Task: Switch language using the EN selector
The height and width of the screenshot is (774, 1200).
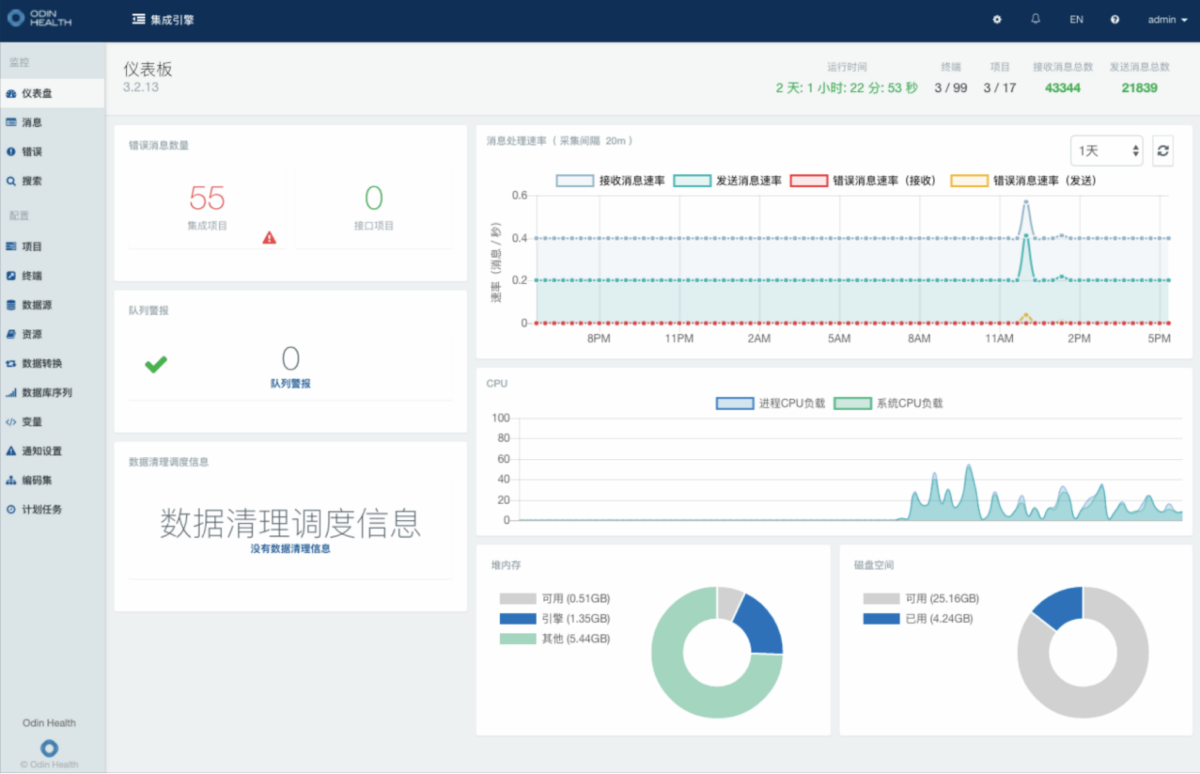Action: pyautogui.click(x=1076, y=20)
